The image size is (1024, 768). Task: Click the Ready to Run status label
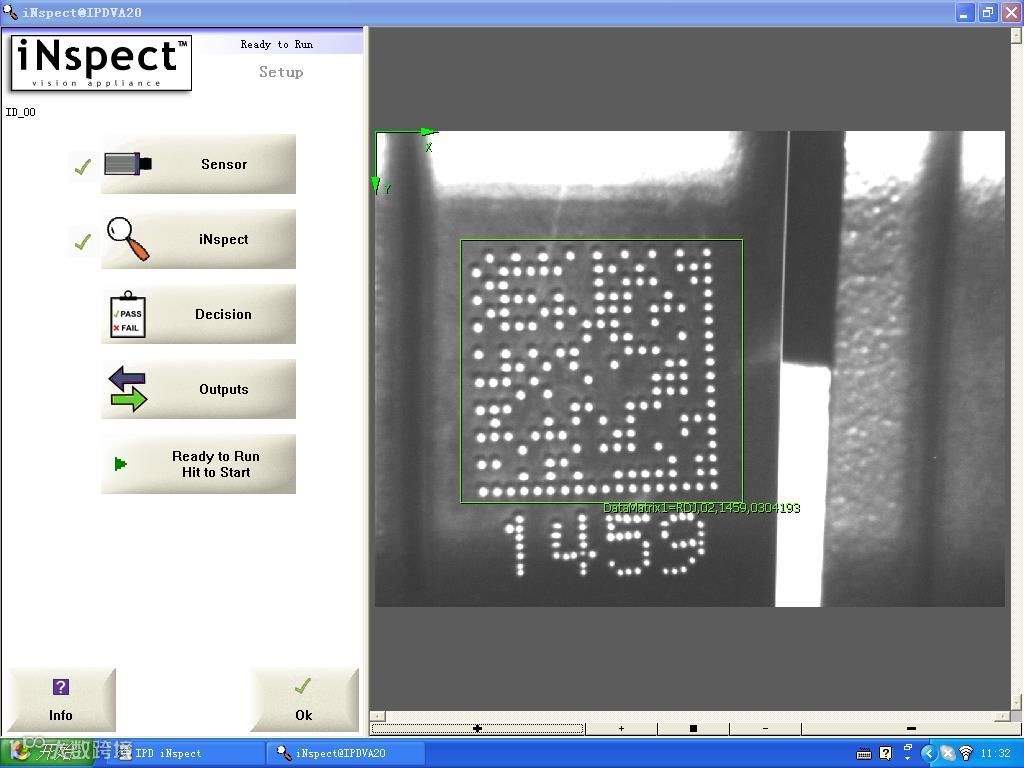[276, 44]
